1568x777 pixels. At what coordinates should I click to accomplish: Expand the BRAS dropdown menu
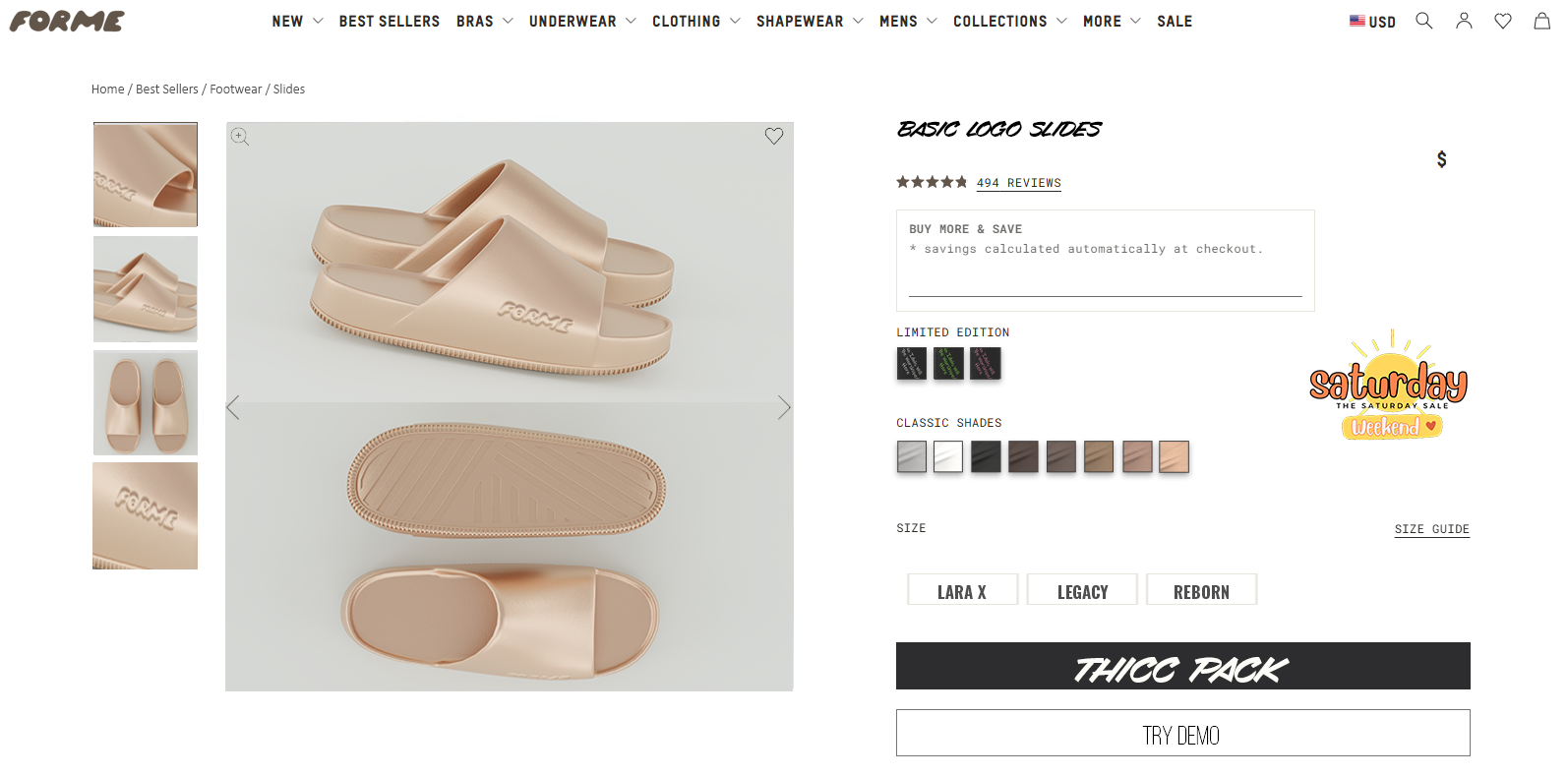(x=484, y=21)
